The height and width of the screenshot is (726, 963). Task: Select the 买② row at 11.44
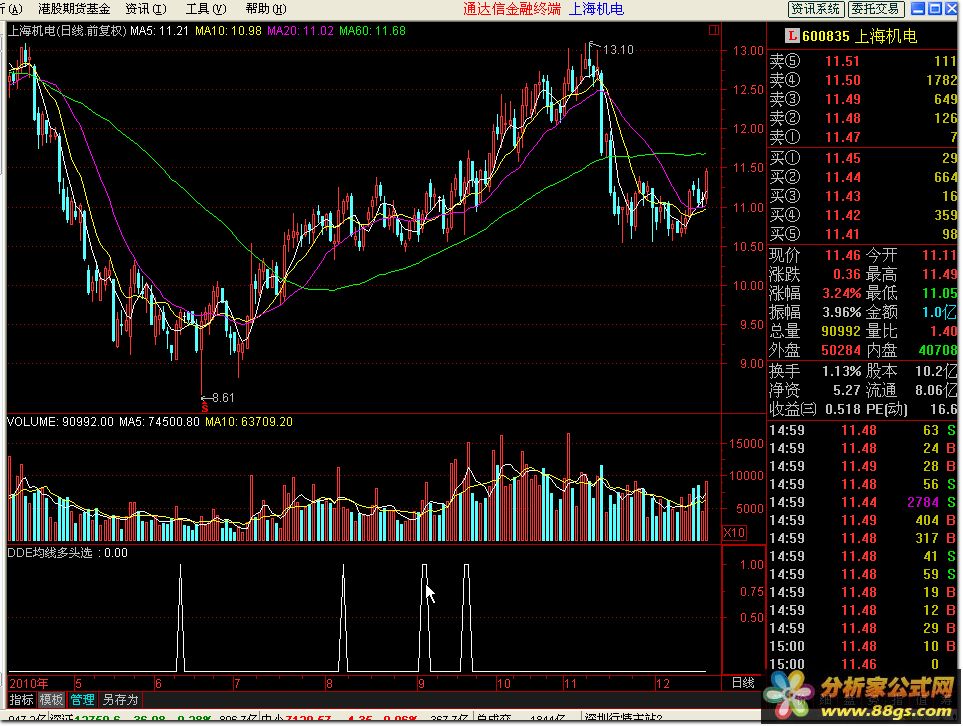863,178
